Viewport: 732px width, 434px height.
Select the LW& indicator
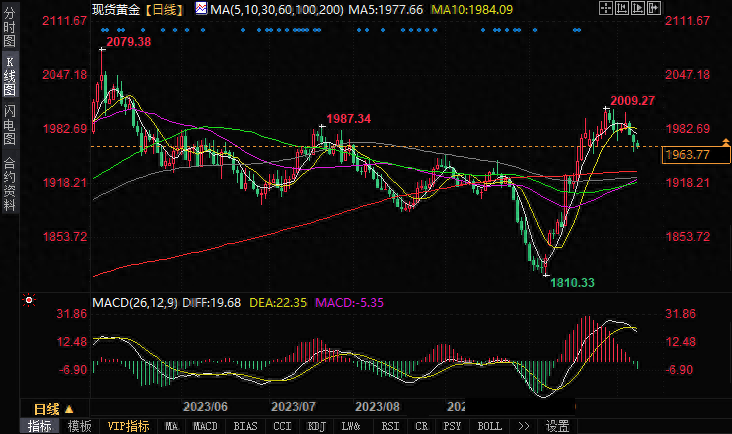click(x=351, y=426)
